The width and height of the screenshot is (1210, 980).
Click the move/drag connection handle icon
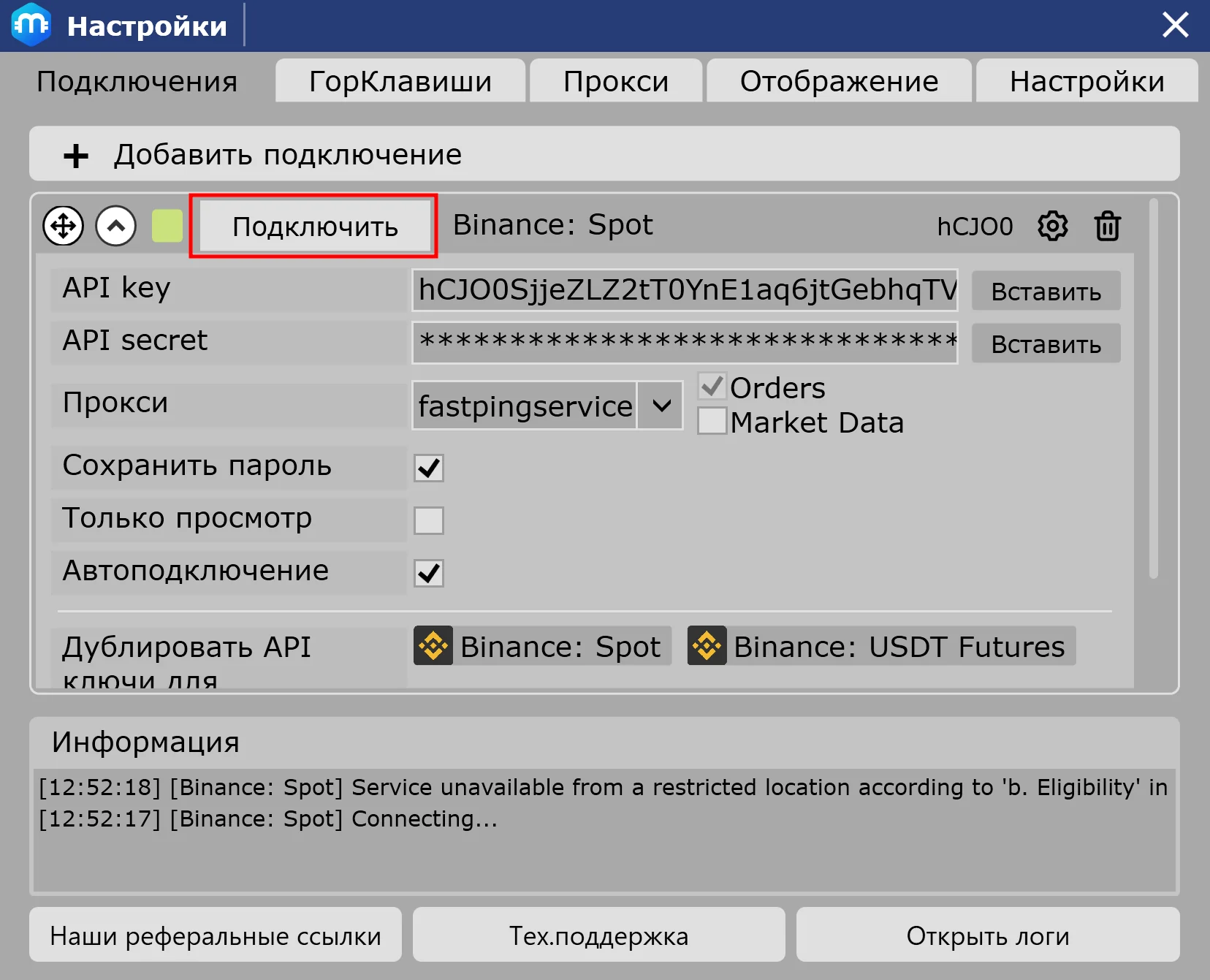(64, 227)
